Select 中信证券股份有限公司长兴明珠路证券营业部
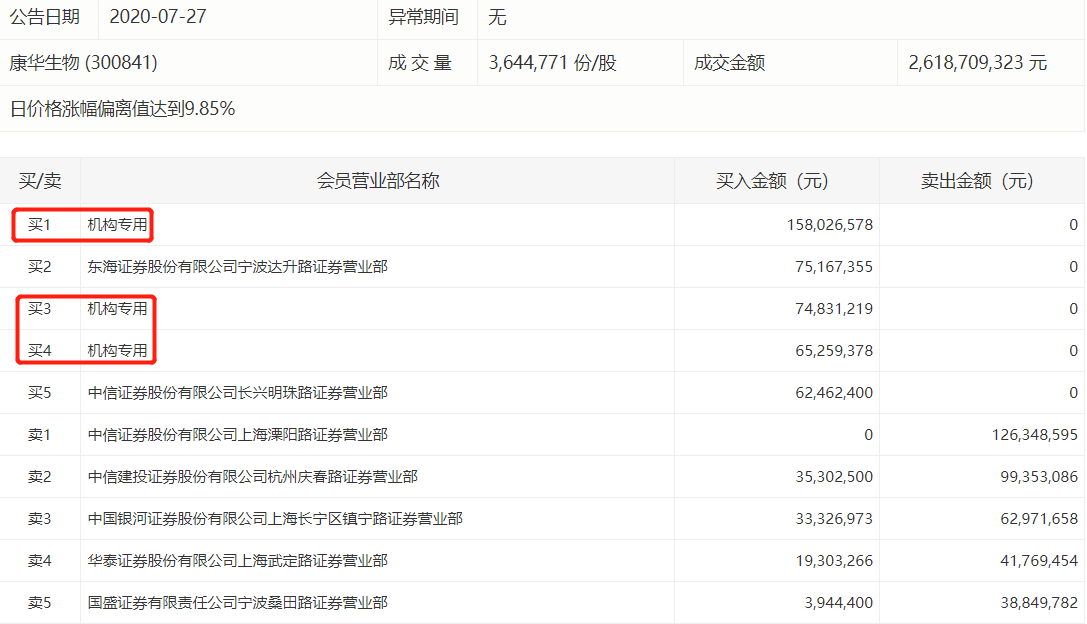 click(238, 393)
